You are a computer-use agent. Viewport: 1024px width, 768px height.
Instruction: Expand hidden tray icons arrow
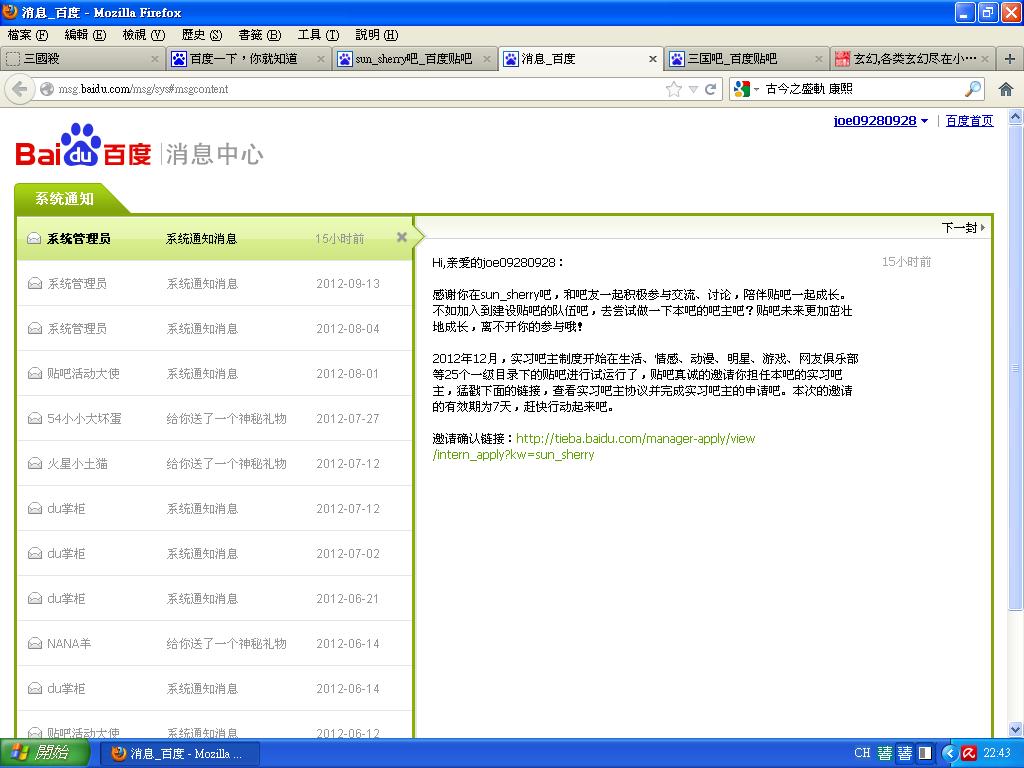pyautogui.click(x=949, y=753)
